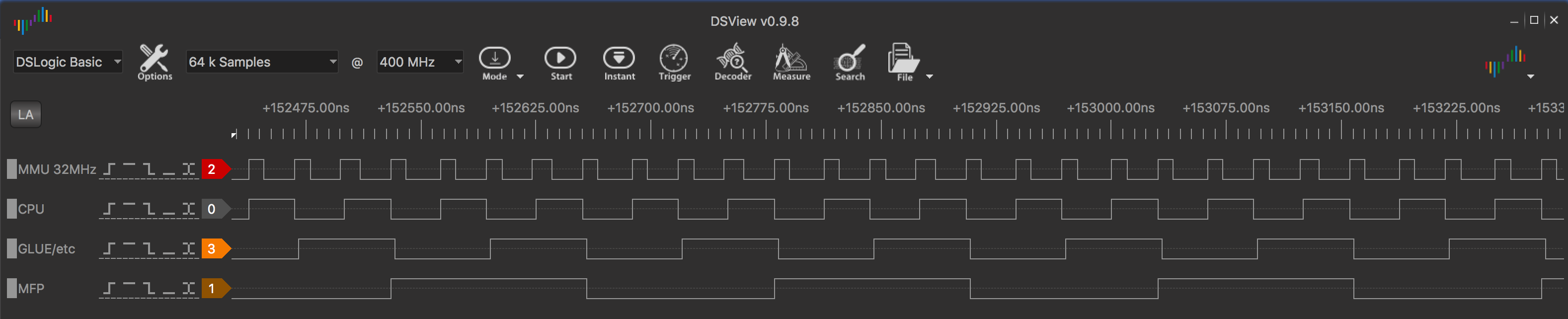Set rising edge trigger for MMU 32MHz
This screenshot has width=1568, height=319.
[x=110, y=169]
